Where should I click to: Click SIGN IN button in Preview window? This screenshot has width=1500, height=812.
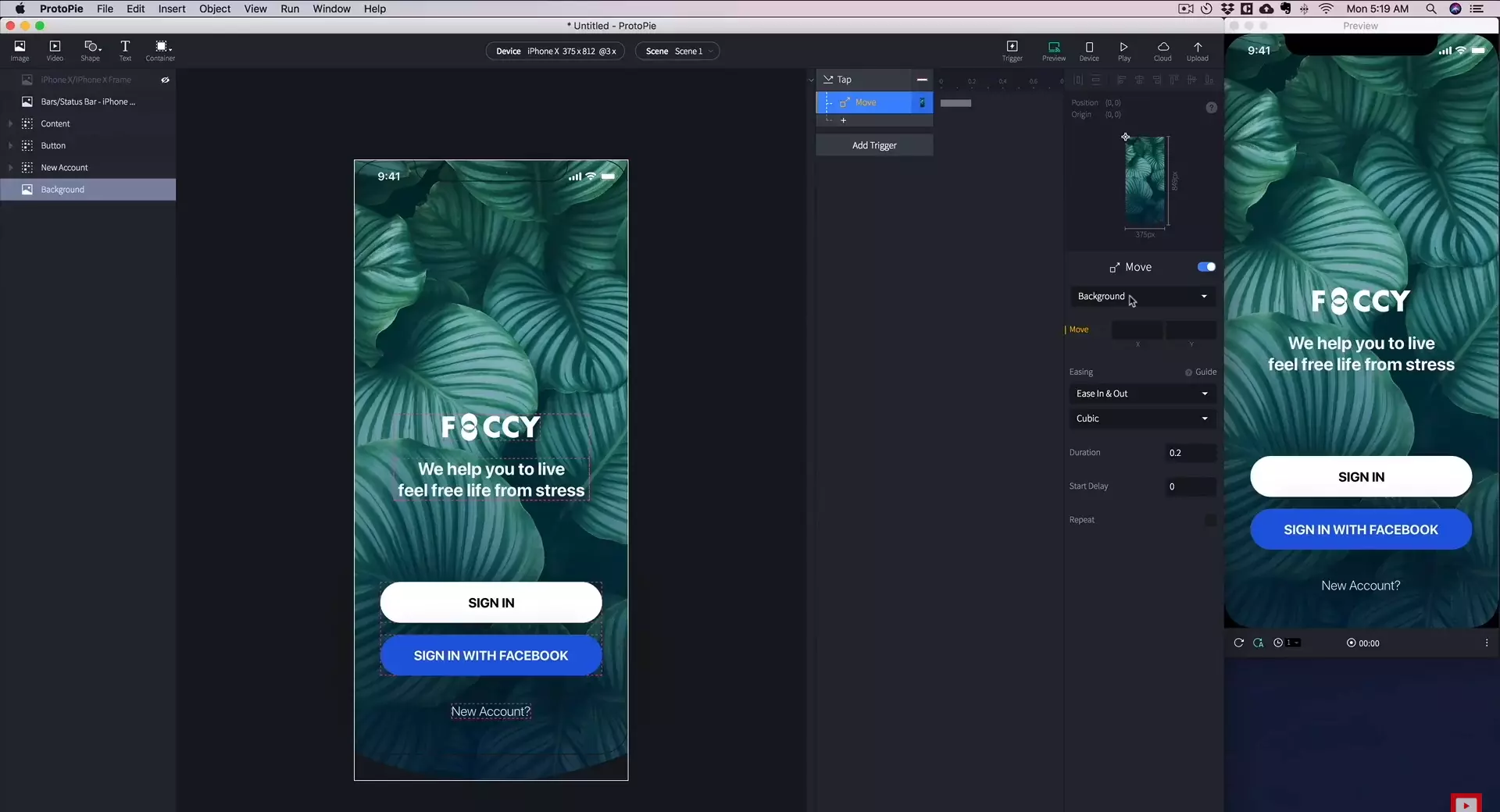click(x=1361, y=477)
